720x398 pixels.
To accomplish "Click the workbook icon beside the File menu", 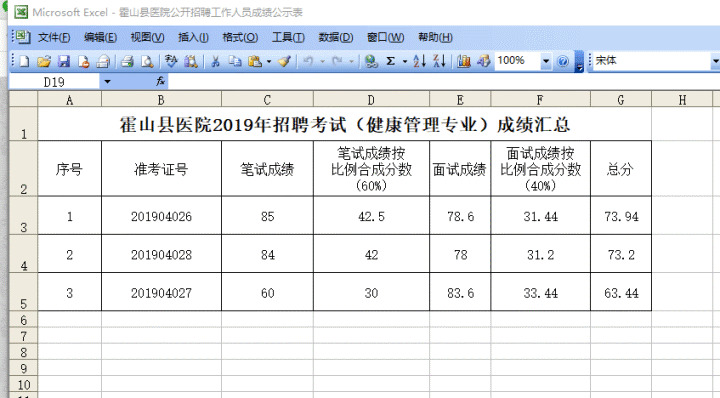I will (x=22, y=37).
